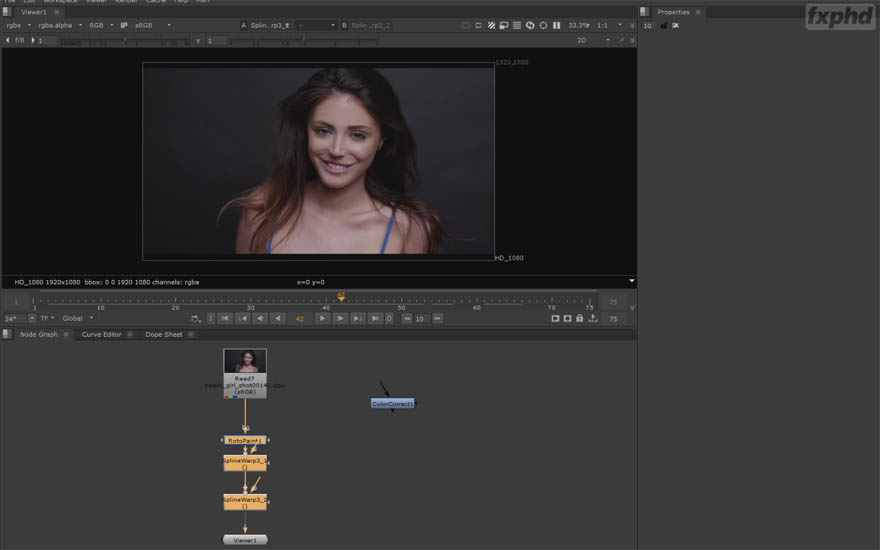The image size is (880, 550).
Task: Toggle proxy mode icon in viewer toolbar
Action: coord(478,25)
